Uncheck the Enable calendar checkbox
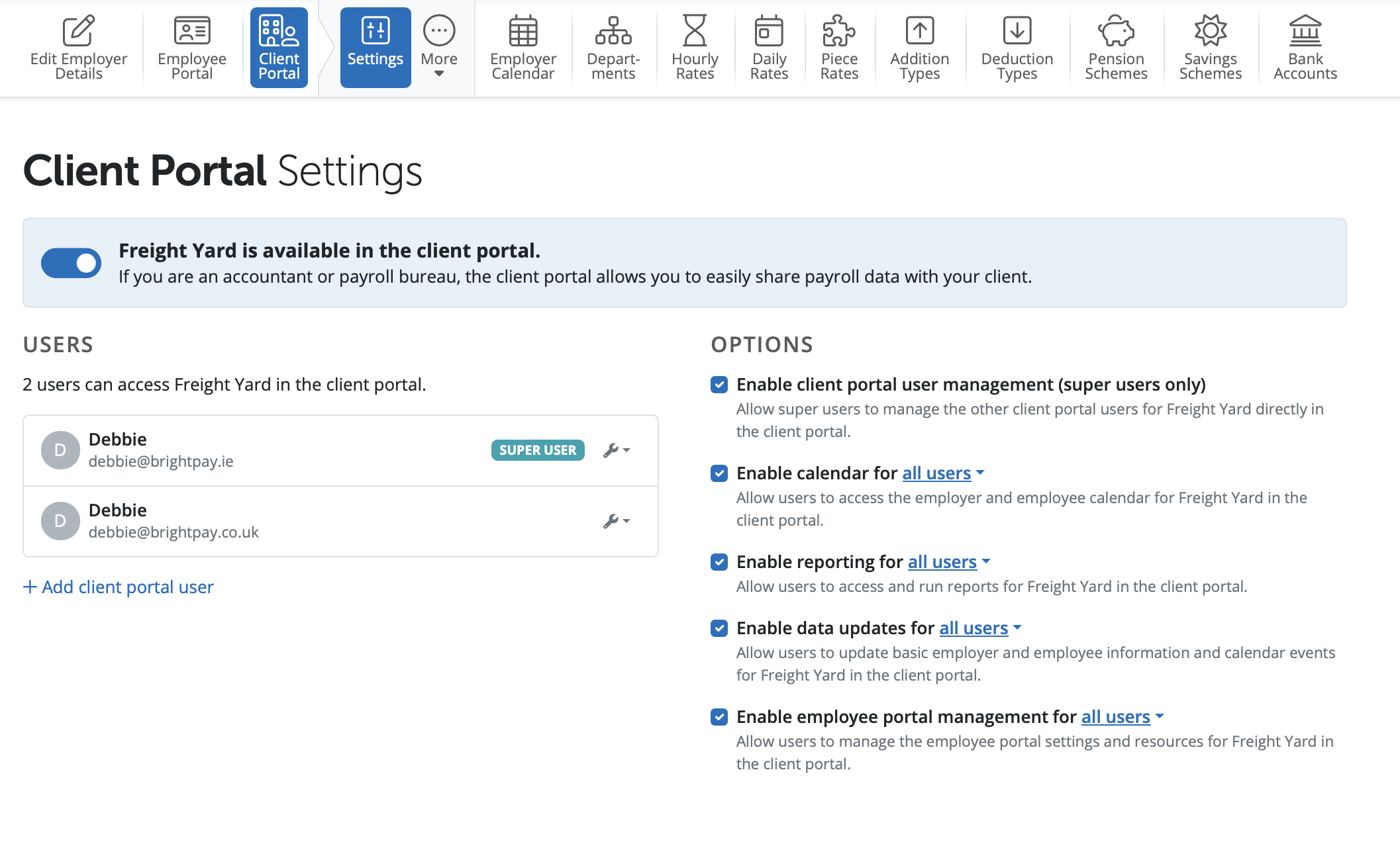 pyautogui.click(x=719, y=473)
